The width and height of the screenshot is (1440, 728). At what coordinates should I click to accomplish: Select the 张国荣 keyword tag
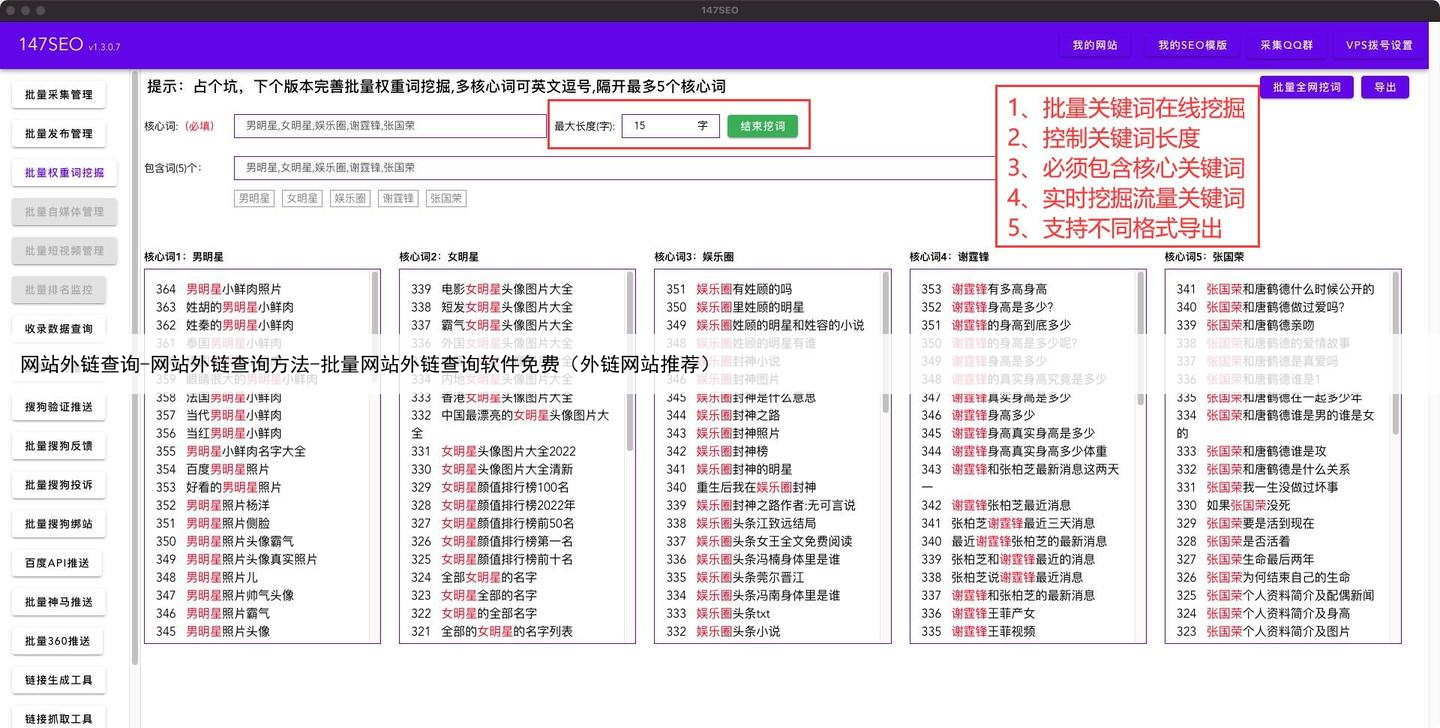point(446,199)
